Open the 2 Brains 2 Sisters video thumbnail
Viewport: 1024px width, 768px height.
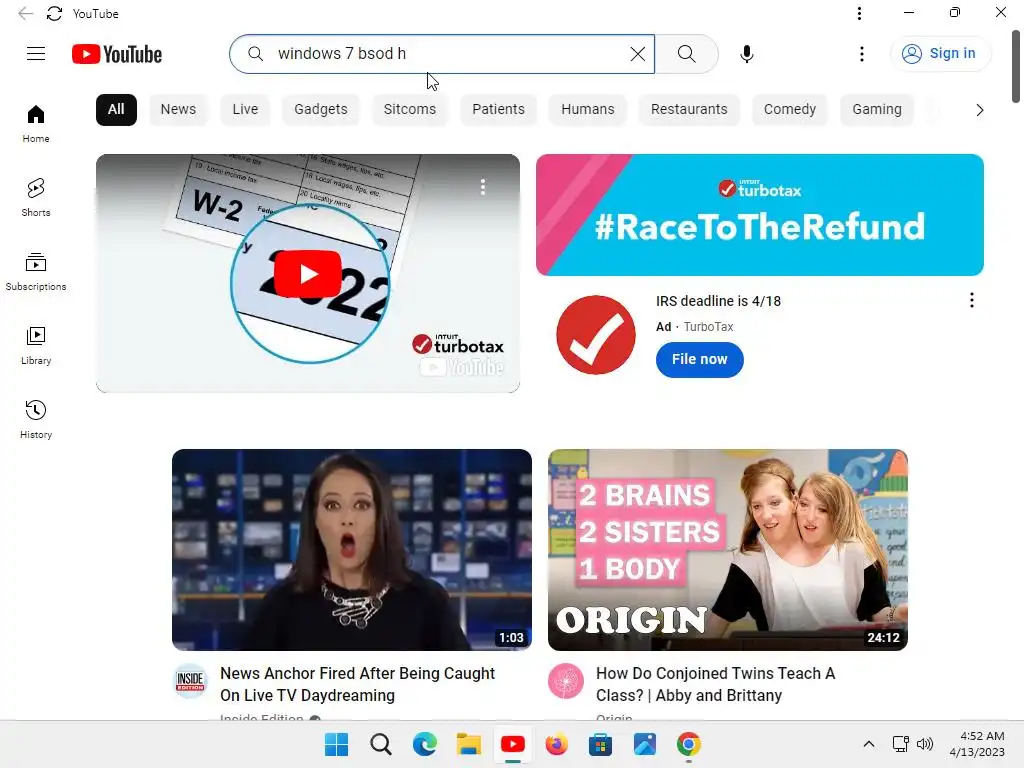728,550
